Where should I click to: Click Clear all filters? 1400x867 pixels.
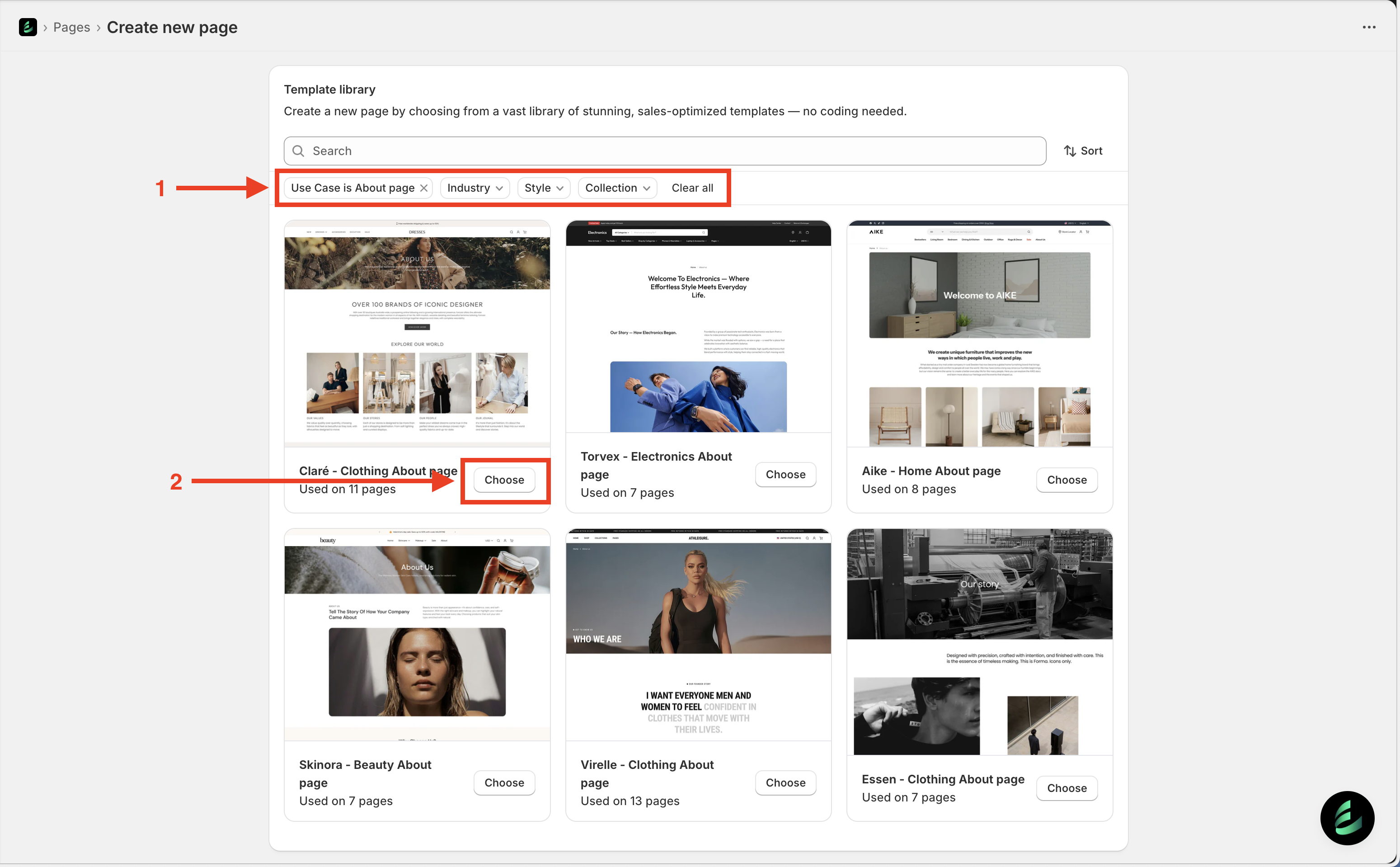[x=692, y=188]
